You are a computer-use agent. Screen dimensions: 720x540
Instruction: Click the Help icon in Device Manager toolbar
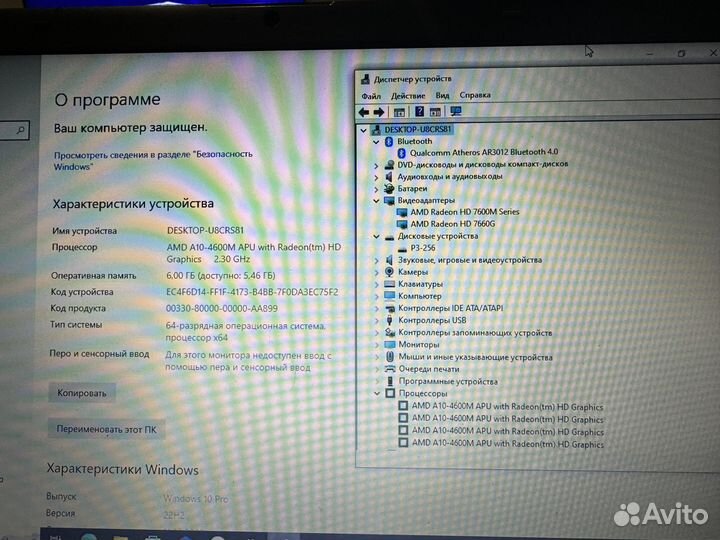click(421, 112)
